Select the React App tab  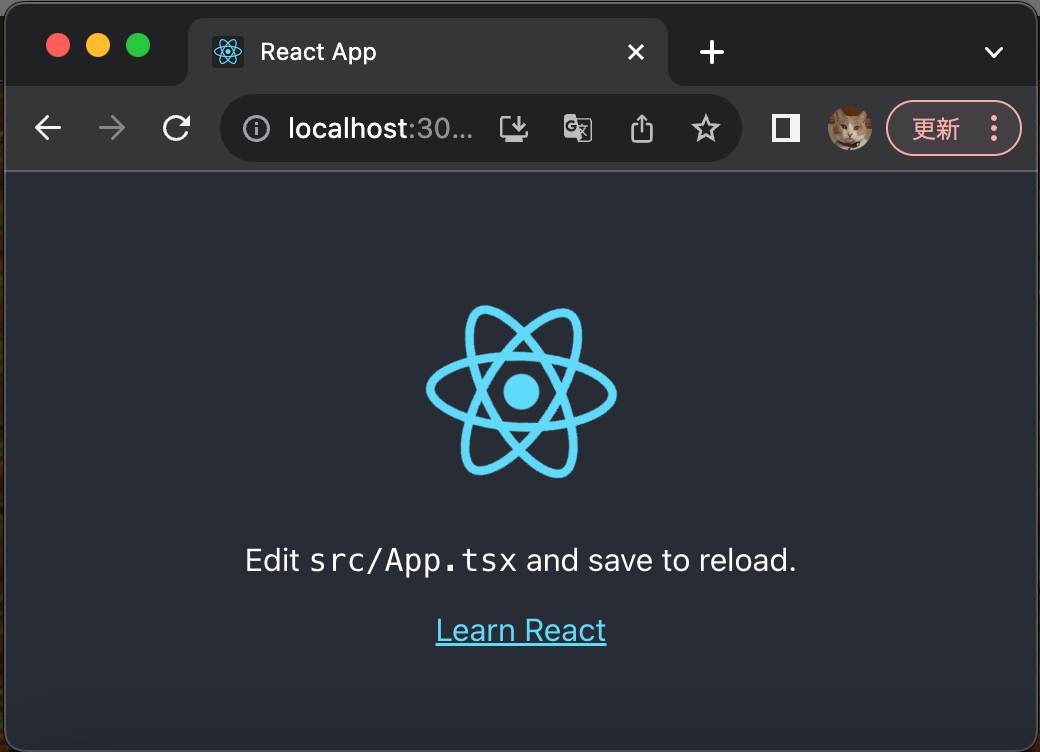pos(428,52)
